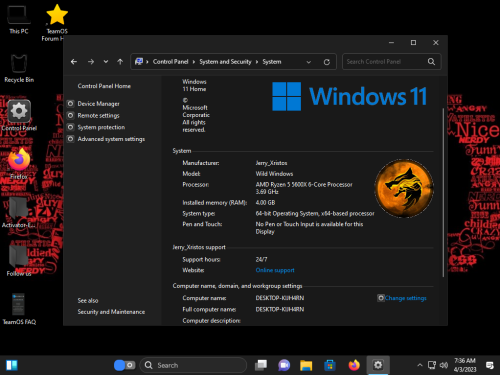Show hidden tray icons chevron
This screenshot has width=500, height=375.
[420, 365]
